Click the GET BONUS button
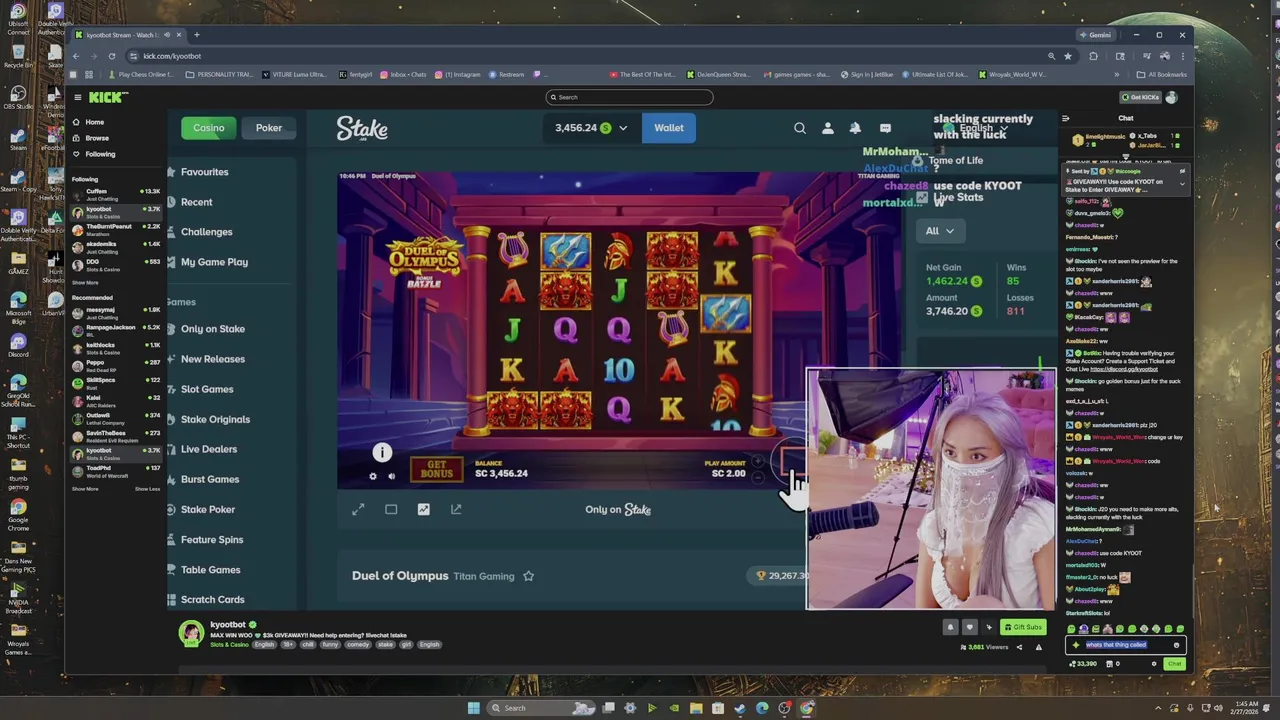Screen dimensions: 1280x720 click(438, 468)
